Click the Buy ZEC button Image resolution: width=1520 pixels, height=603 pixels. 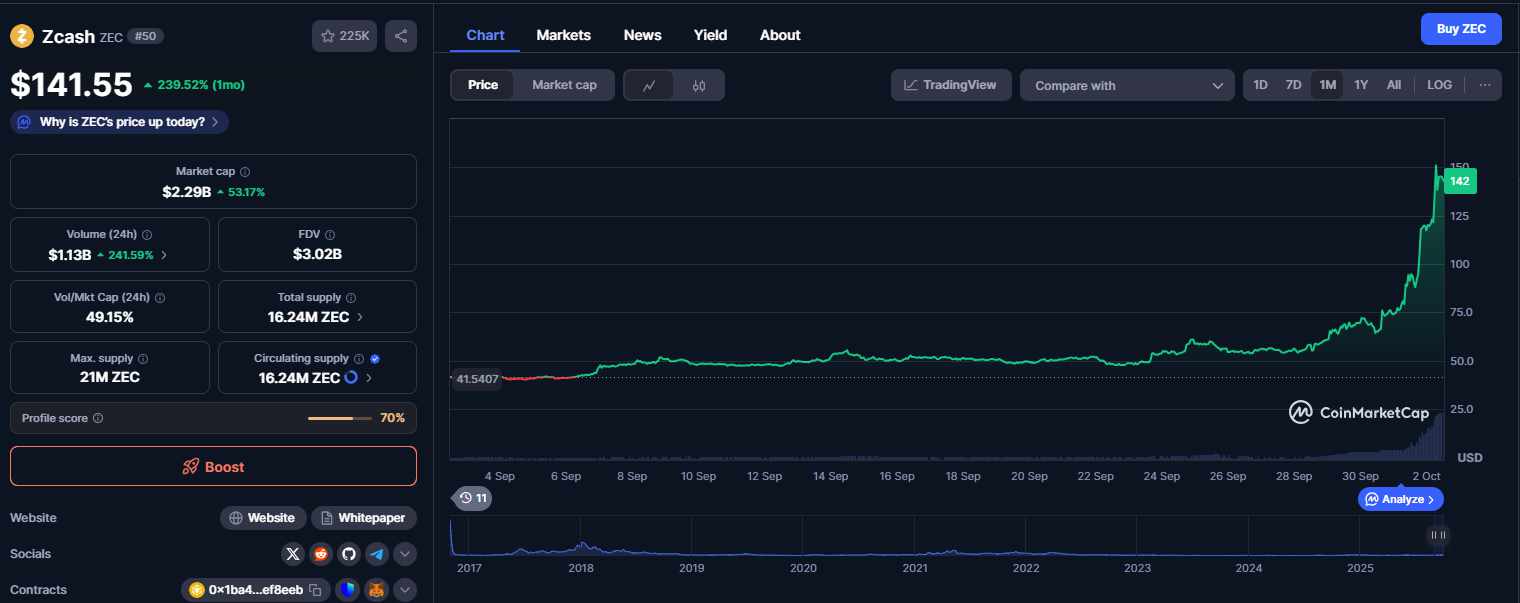1461,29
